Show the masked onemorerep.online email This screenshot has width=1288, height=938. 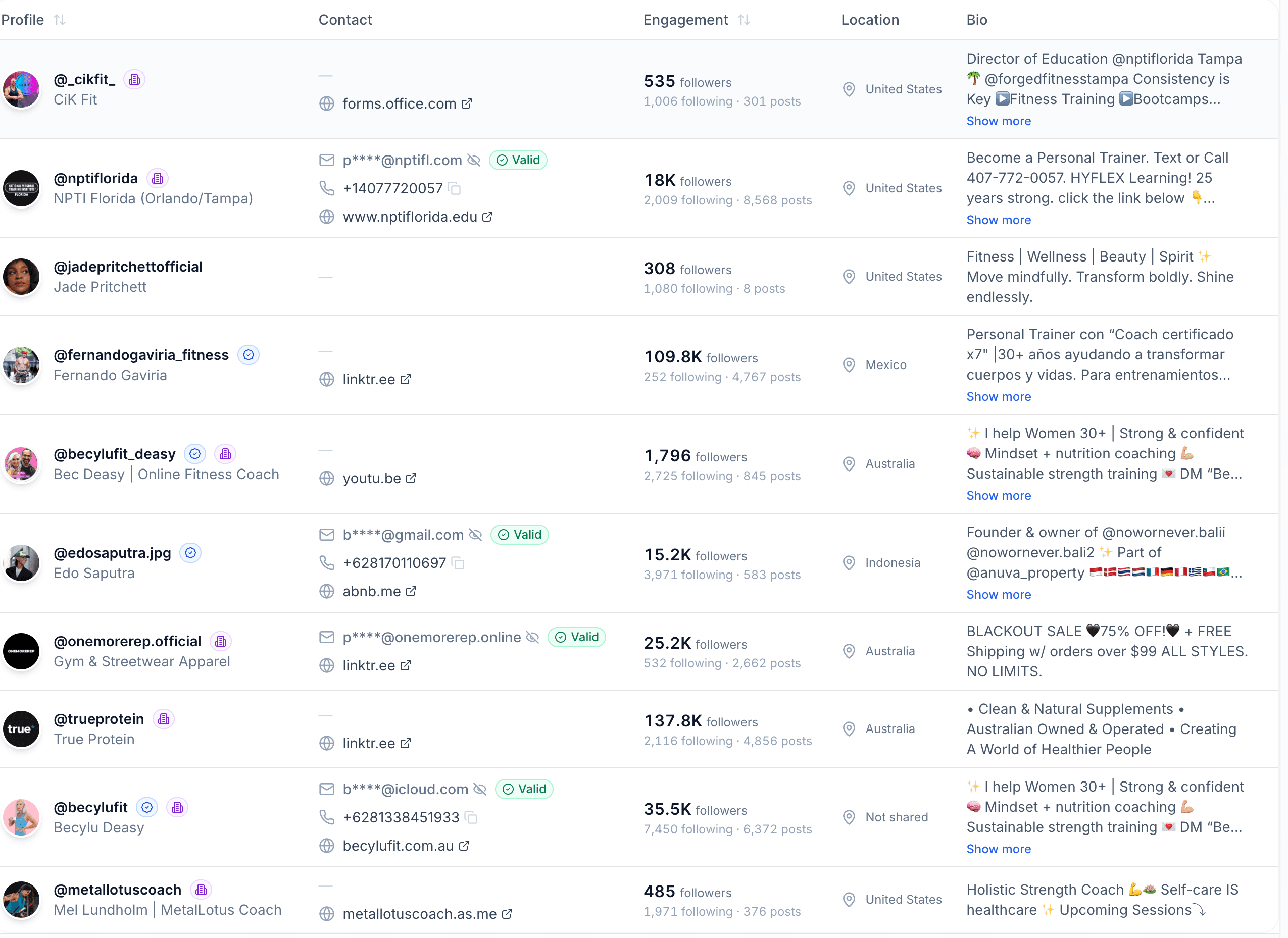coord(532,638)
